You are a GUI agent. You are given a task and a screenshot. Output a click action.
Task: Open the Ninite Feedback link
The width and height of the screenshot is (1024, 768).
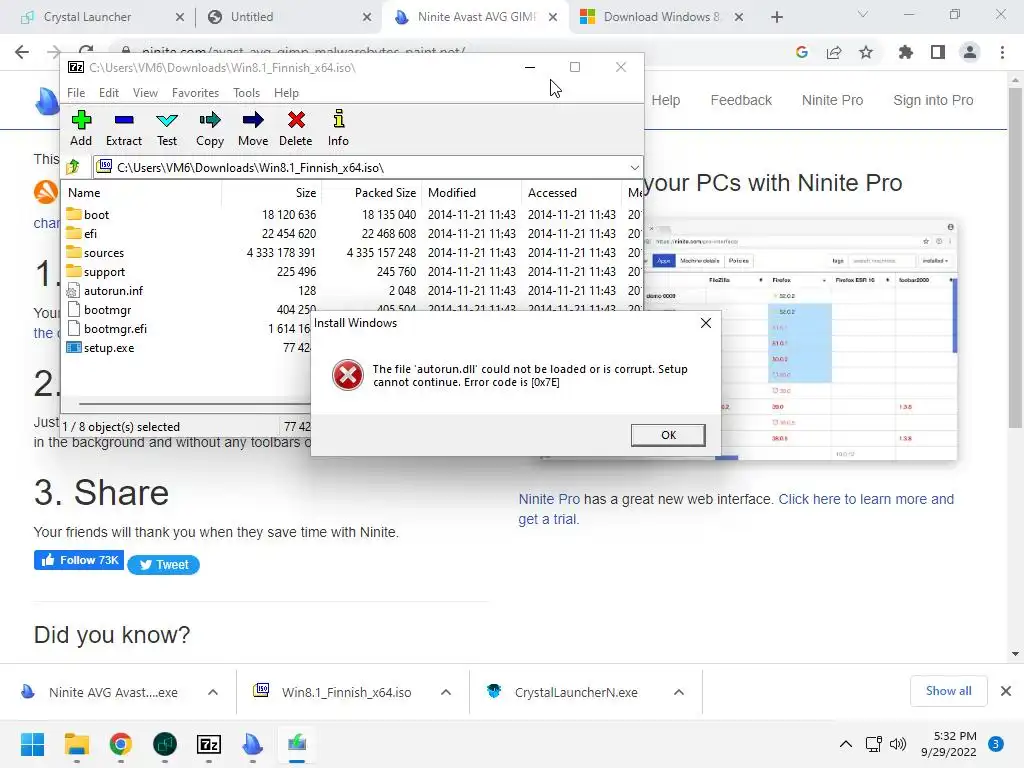coord(741,100)
